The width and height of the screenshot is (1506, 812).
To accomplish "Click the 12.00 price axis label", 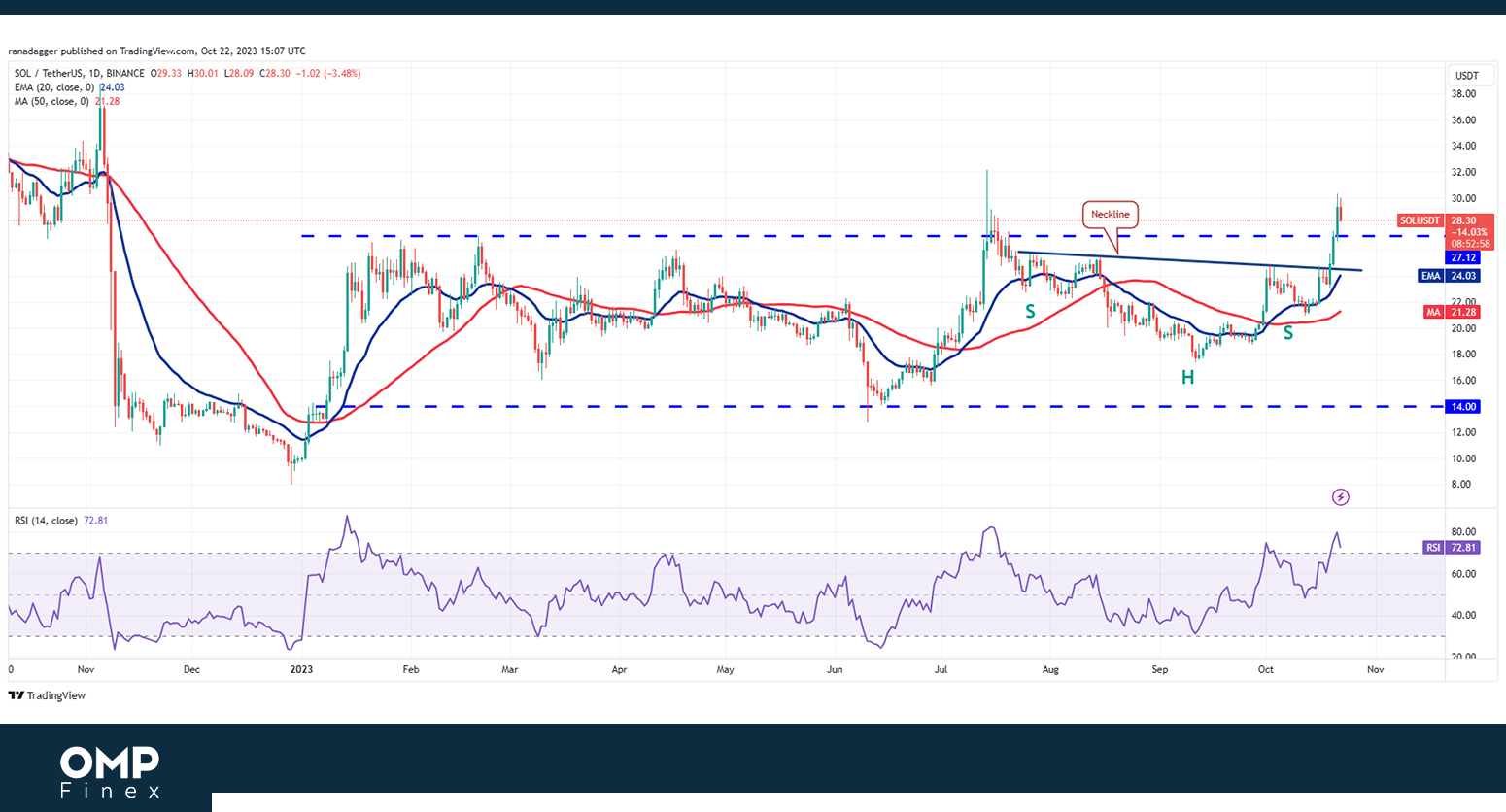I will pos(1463,432).
